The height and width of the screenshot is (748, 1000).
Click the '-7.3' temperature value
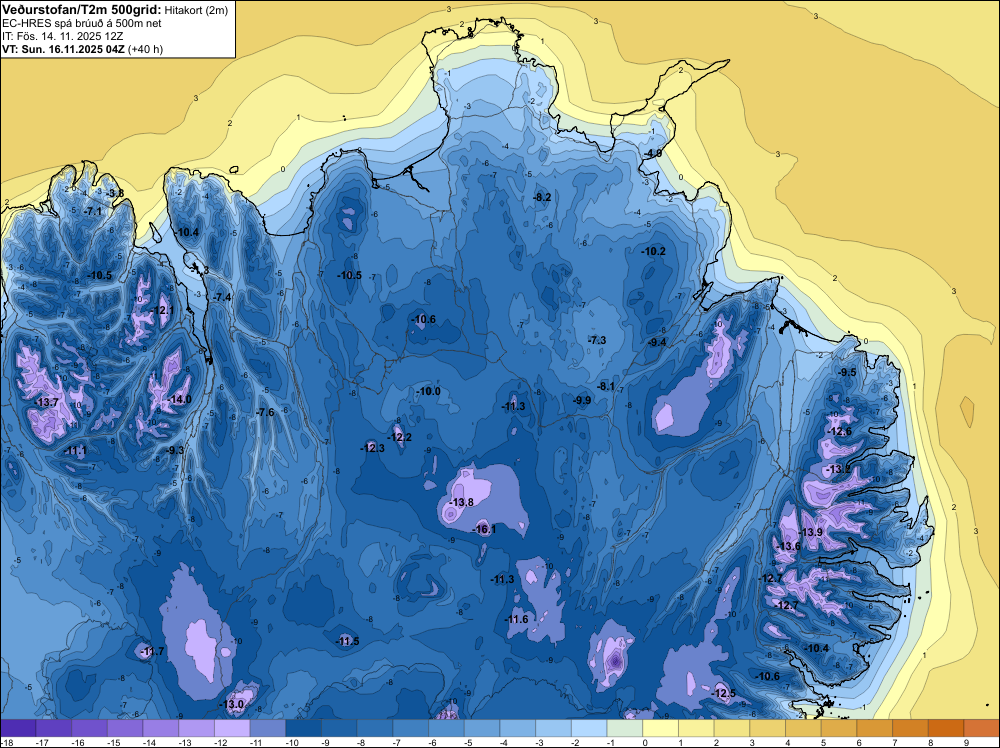(x=598, y=341)
